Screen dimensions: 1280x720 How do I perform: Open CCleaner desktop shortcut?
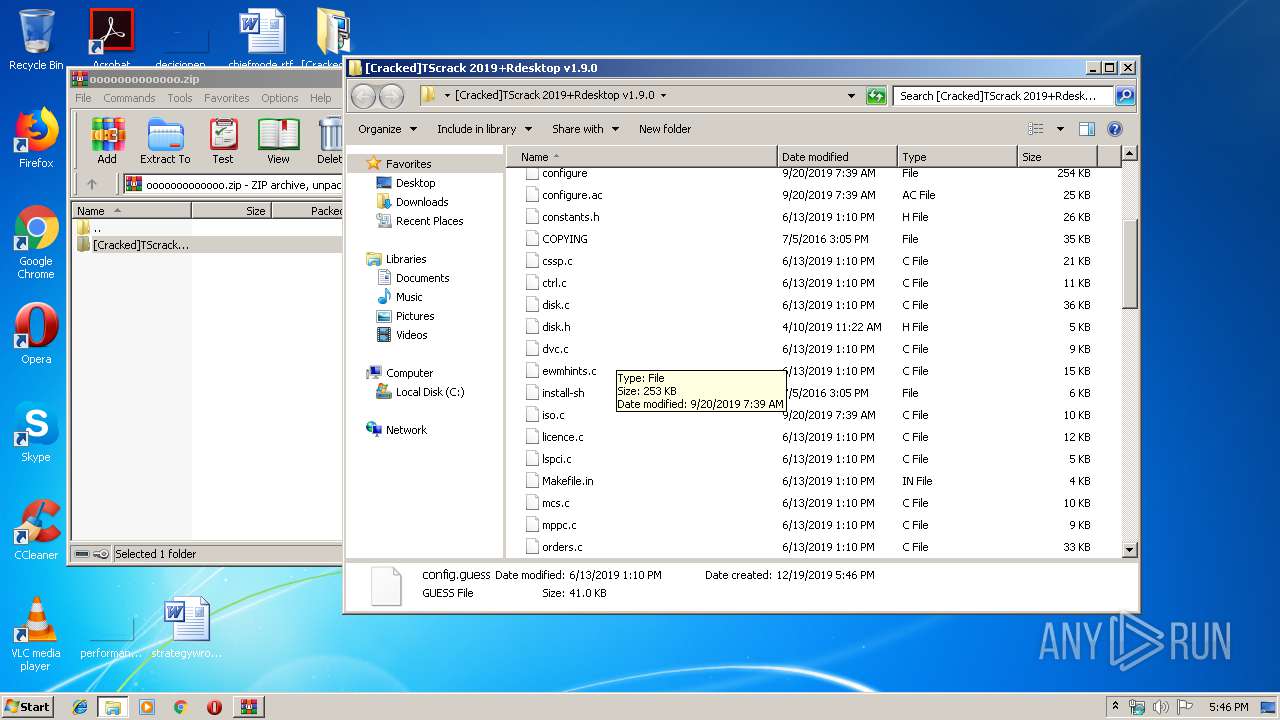tap(36, 530)
